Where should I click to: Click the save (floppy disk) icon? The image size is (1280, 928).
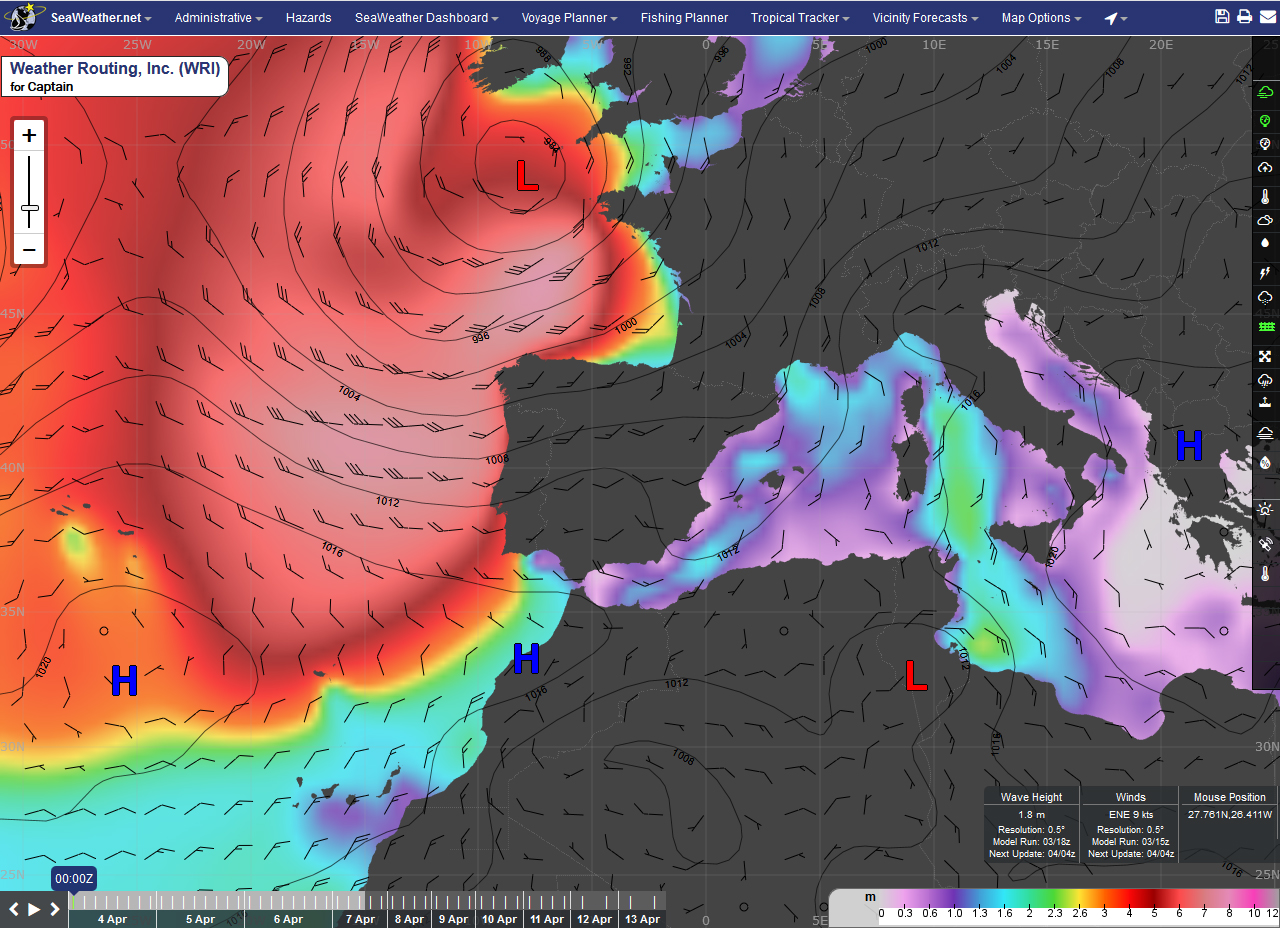tap(1222, 17)
